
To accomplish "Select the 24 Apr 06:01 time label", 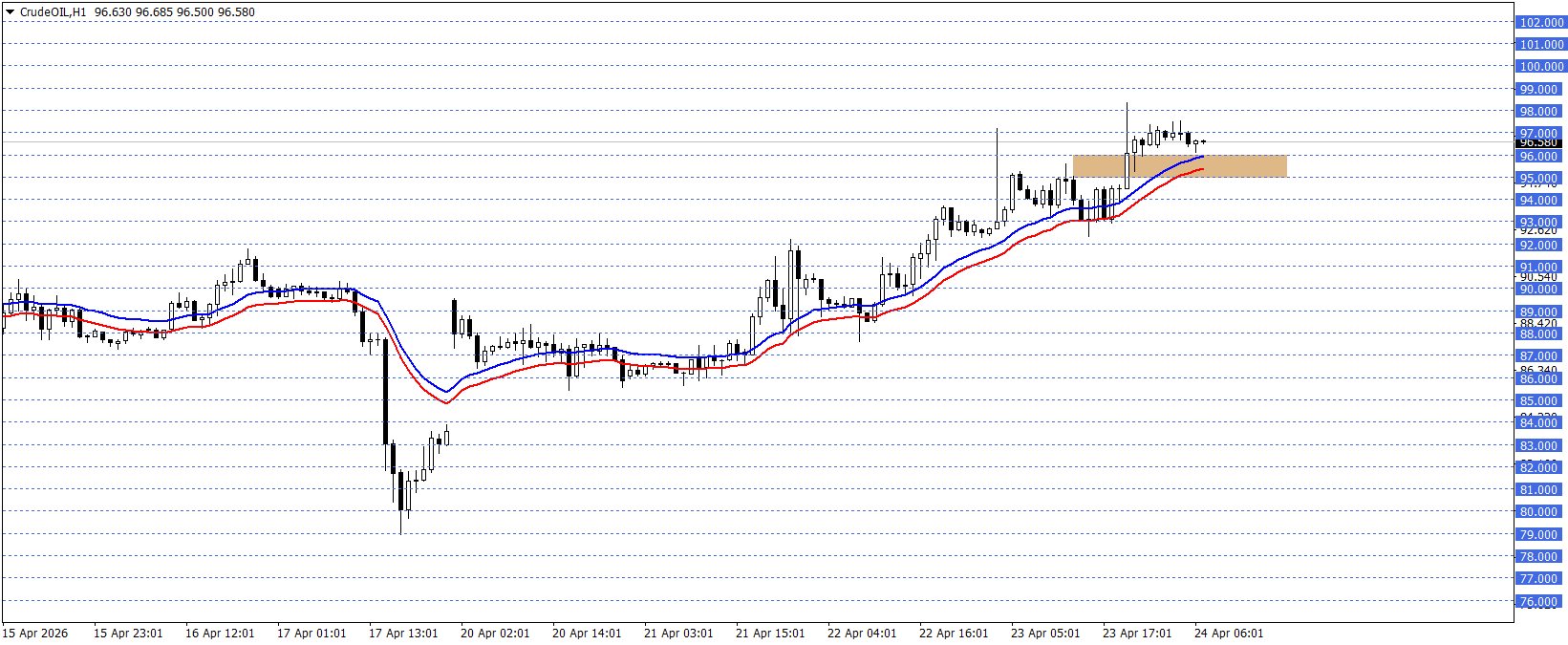I will (x=1229, y=634).
